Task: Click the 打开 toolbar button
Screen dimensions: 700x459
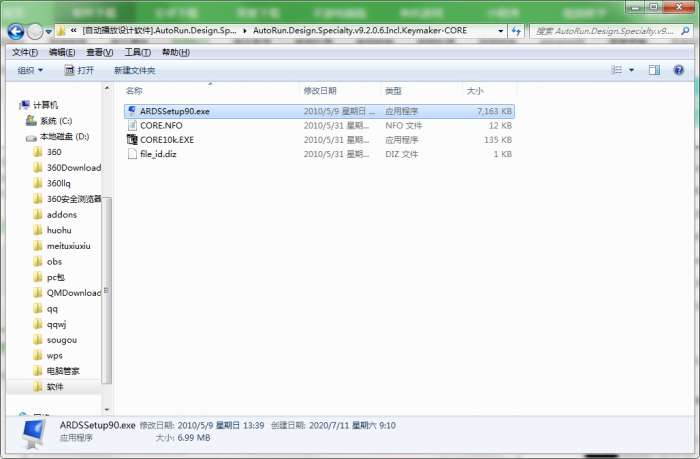Action: (x=79, y=70)
